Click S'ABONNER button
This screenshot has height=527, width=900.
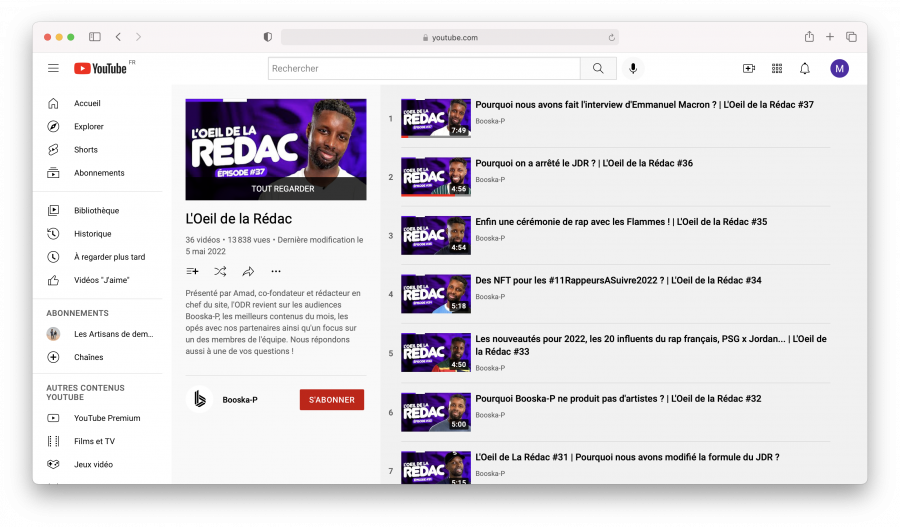332,400
